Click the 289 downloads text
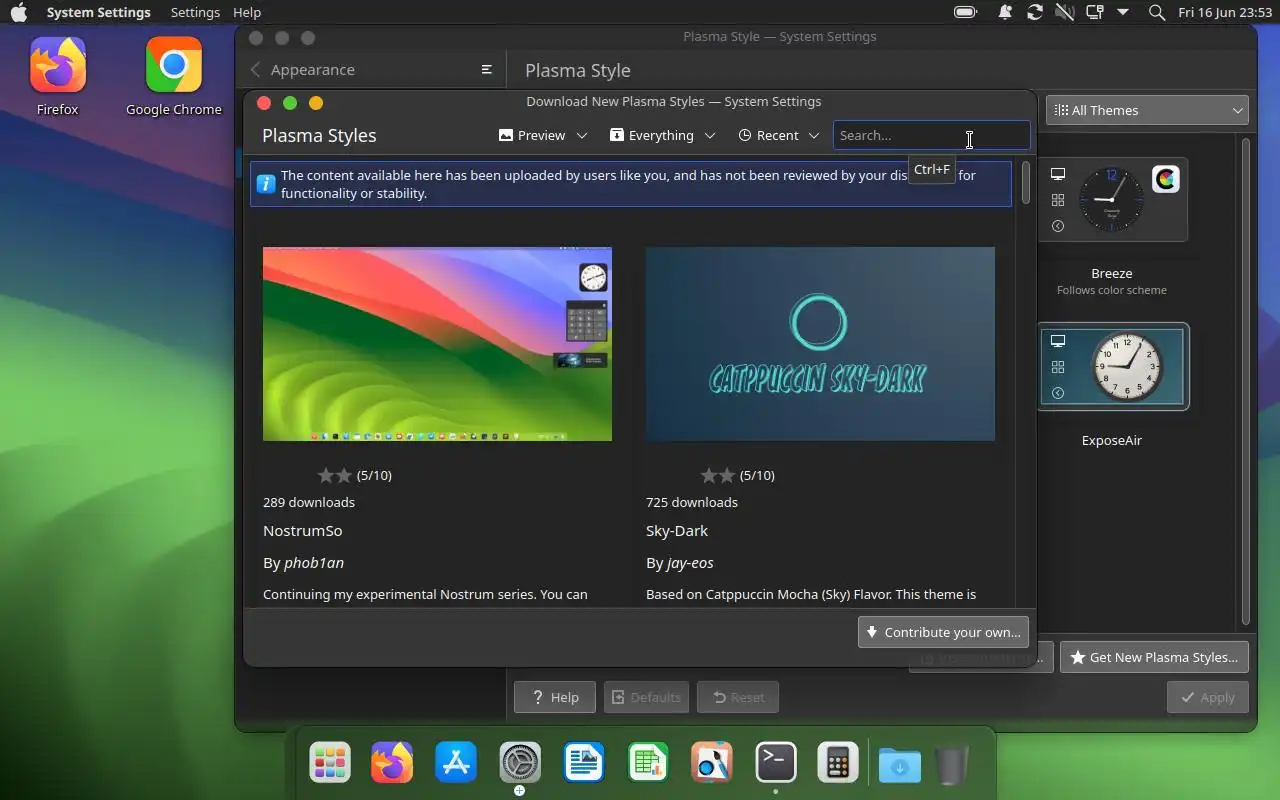The width and height of the screenshot is (1280, 800). pos(309,502)
